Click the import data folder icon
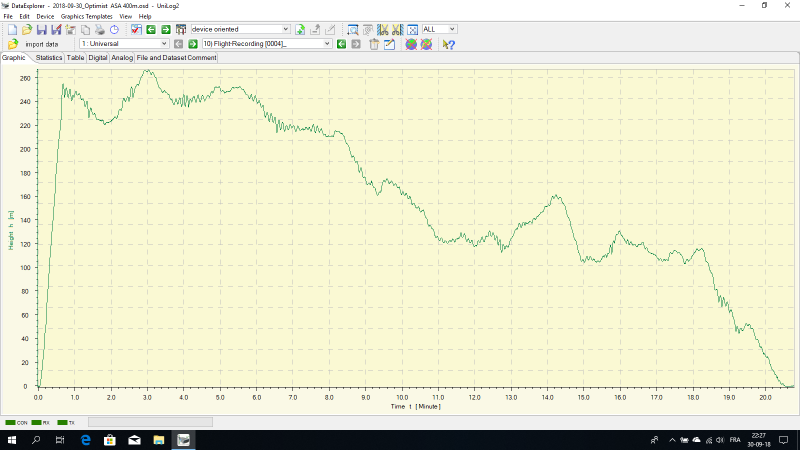The height and width of the screenshot is (450, 800). click(12, 44)
